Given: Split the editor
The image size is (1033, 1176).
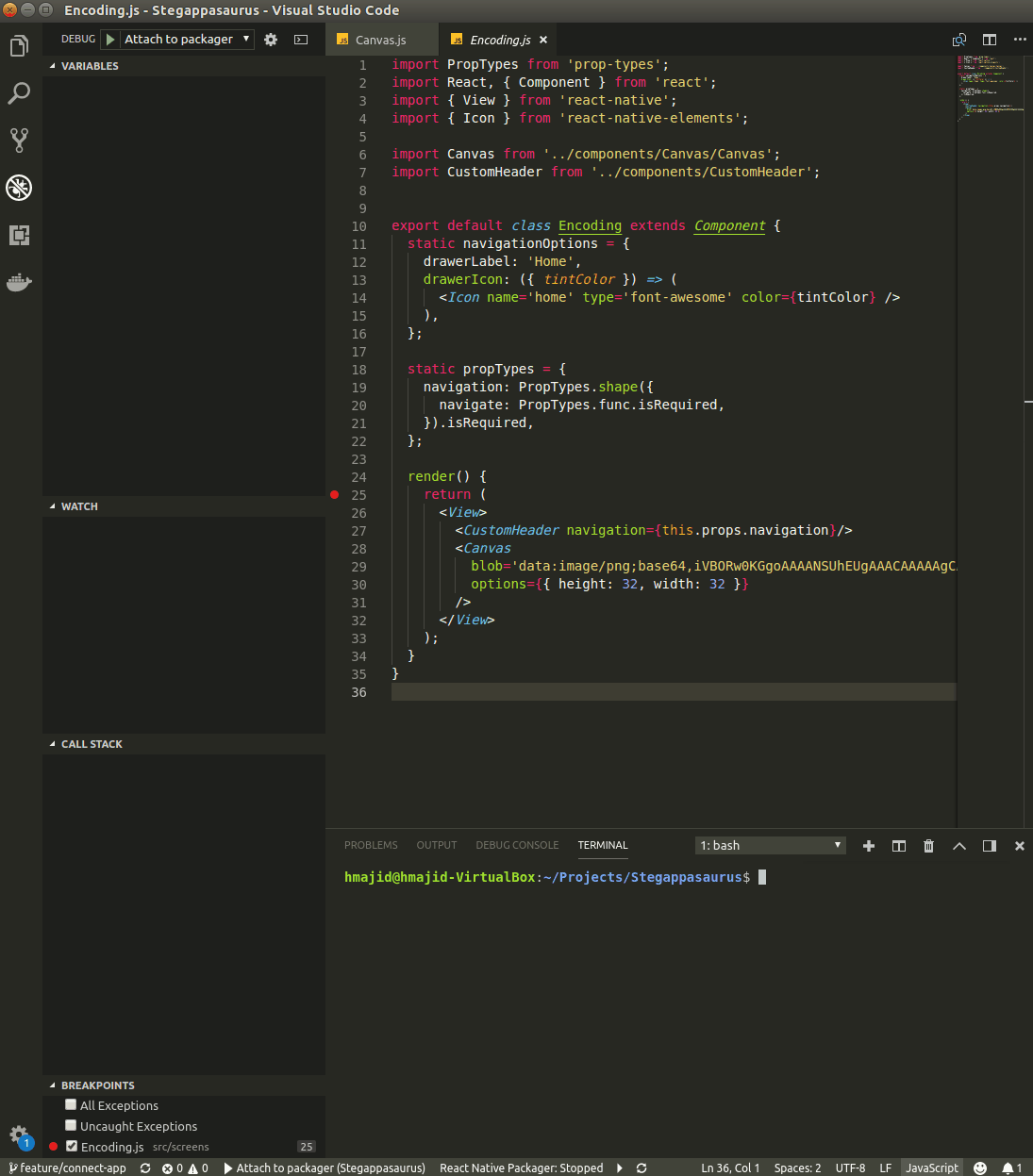Looking at the screenshot, I should pyautogui.click(x=990, y=40).
